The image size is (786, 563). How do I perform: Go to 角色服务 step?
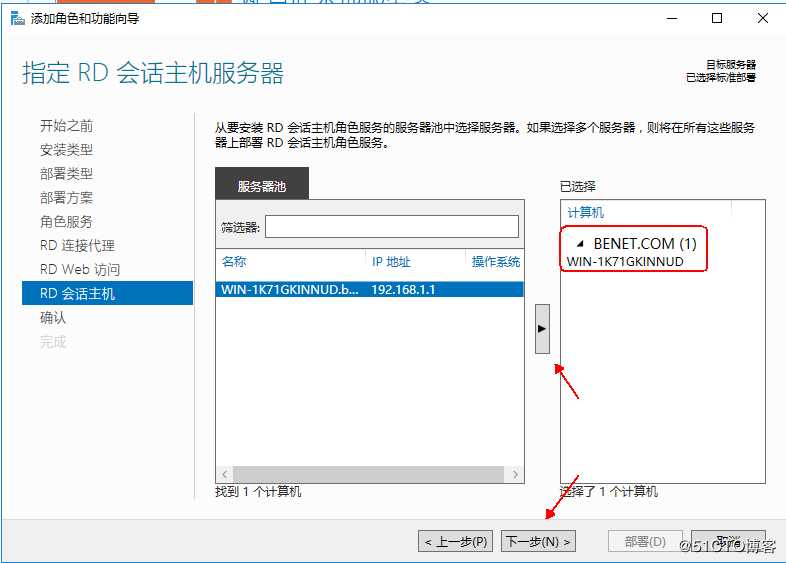click(66, 222)
